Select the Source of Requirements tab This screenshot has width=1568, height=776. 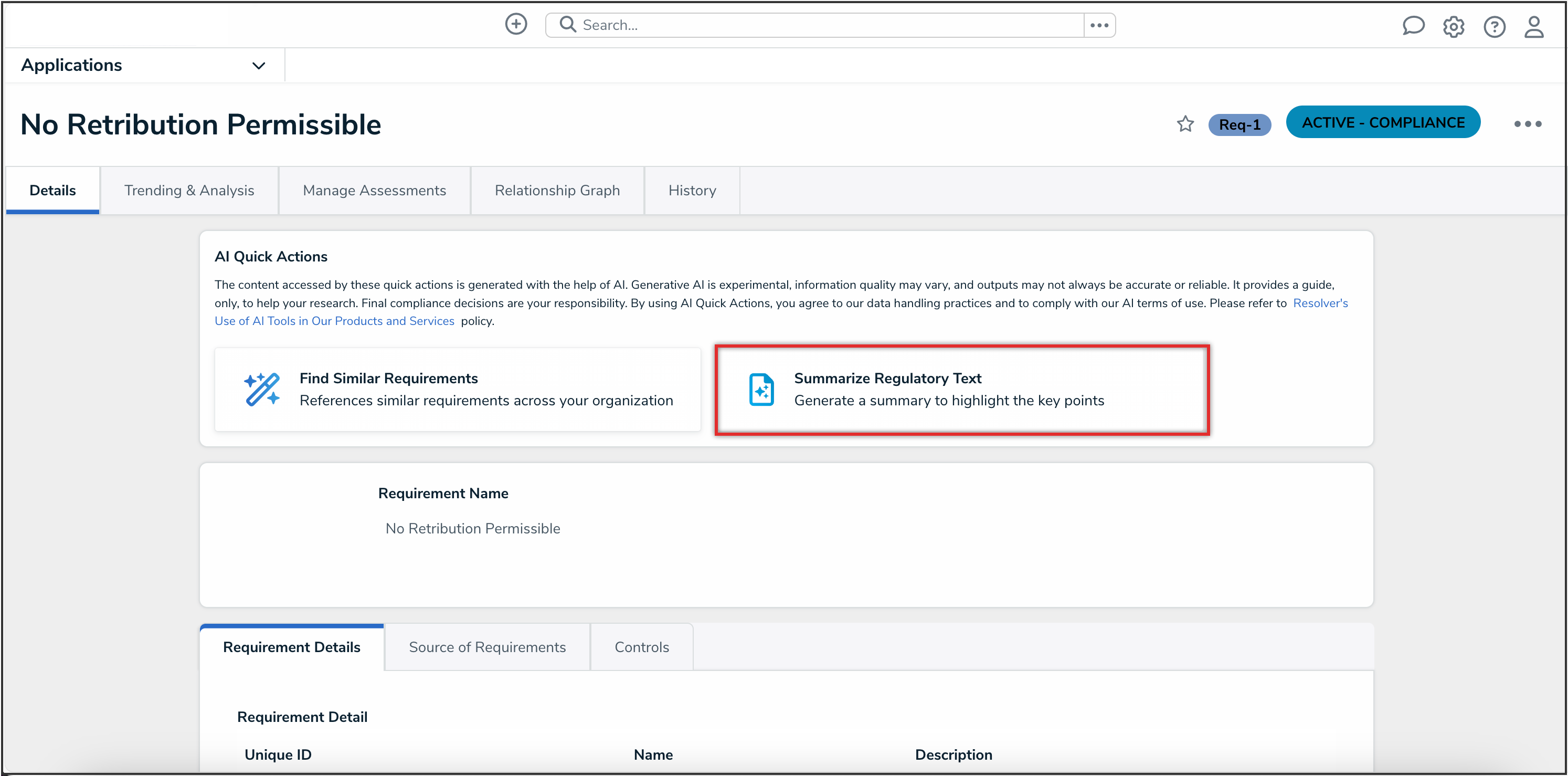pyautogui.click(x=486, y=647)
